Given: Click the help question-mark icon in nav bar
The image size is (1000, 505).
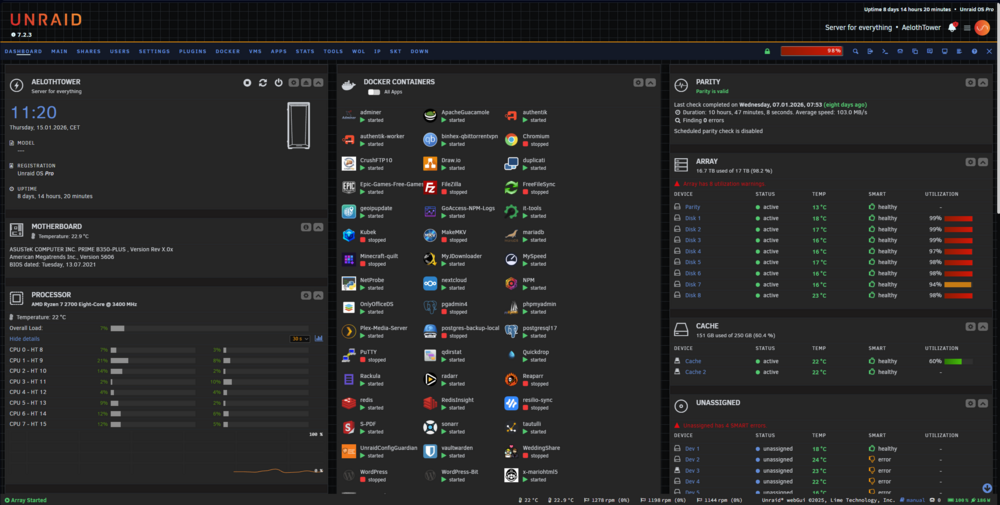Looking at the screenshot, I should [974, 51].
